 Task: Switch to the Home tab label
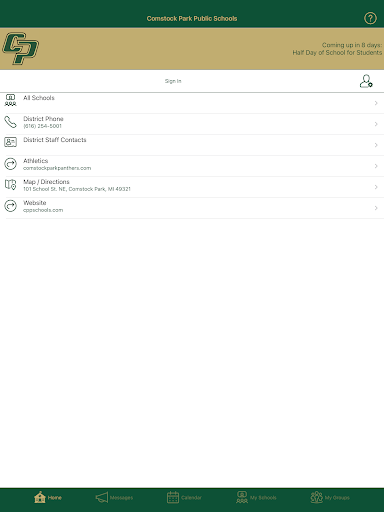[55, 498]
